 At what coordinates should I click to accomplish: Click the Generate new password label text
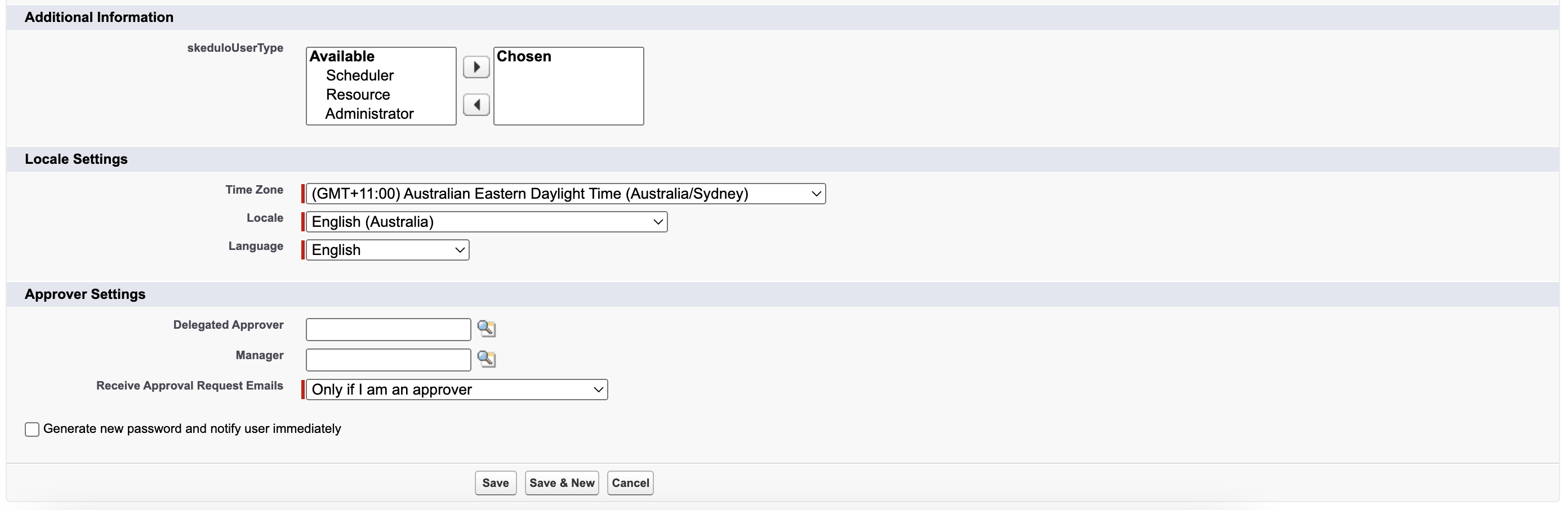click(191, 429)
